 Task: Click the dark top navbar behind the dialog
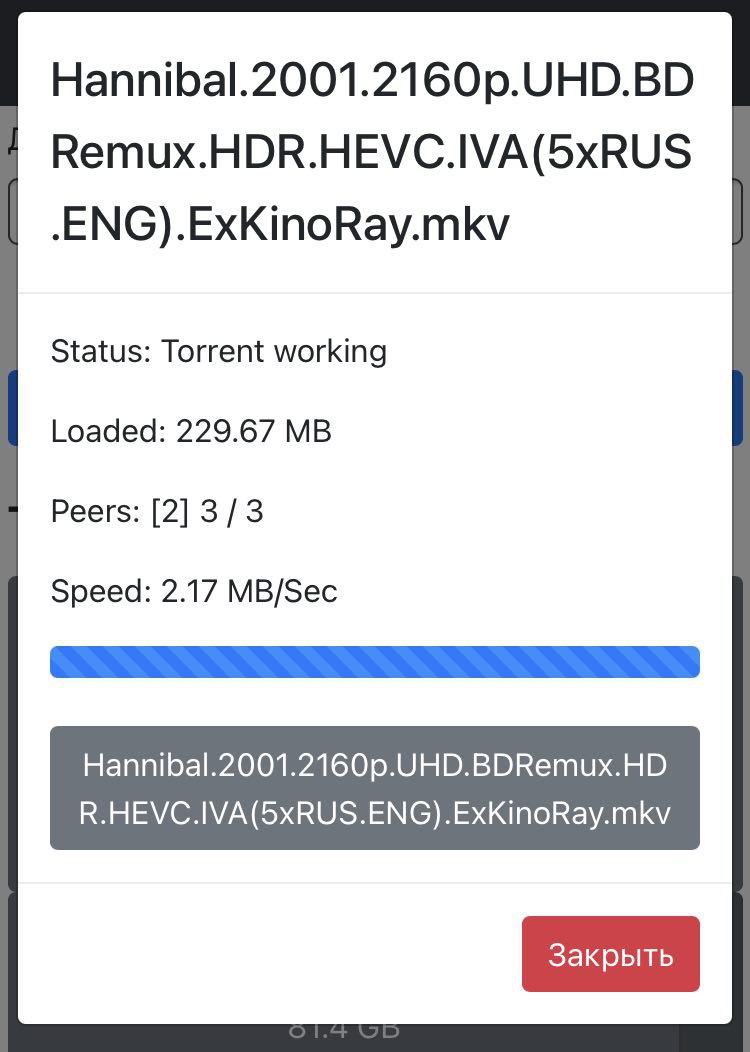pyautogui.click(x=374, y=5)
